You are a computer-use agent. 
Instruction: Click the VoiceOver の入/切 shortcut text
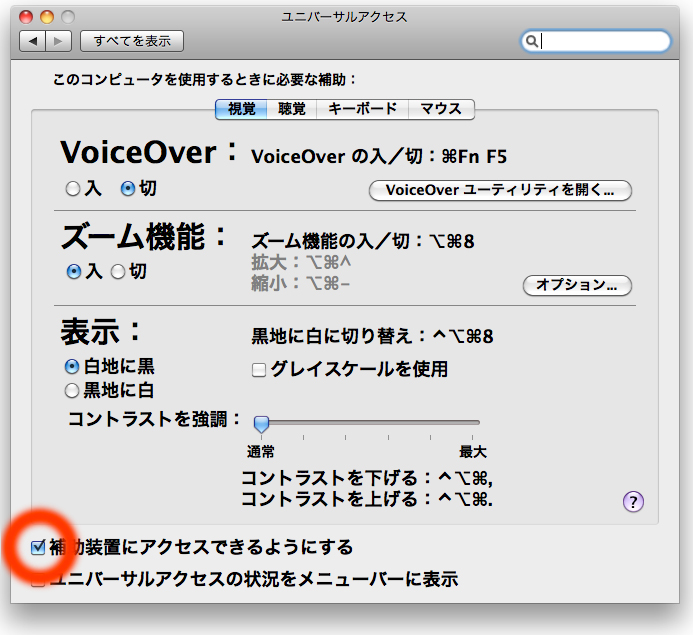point(379,156)
